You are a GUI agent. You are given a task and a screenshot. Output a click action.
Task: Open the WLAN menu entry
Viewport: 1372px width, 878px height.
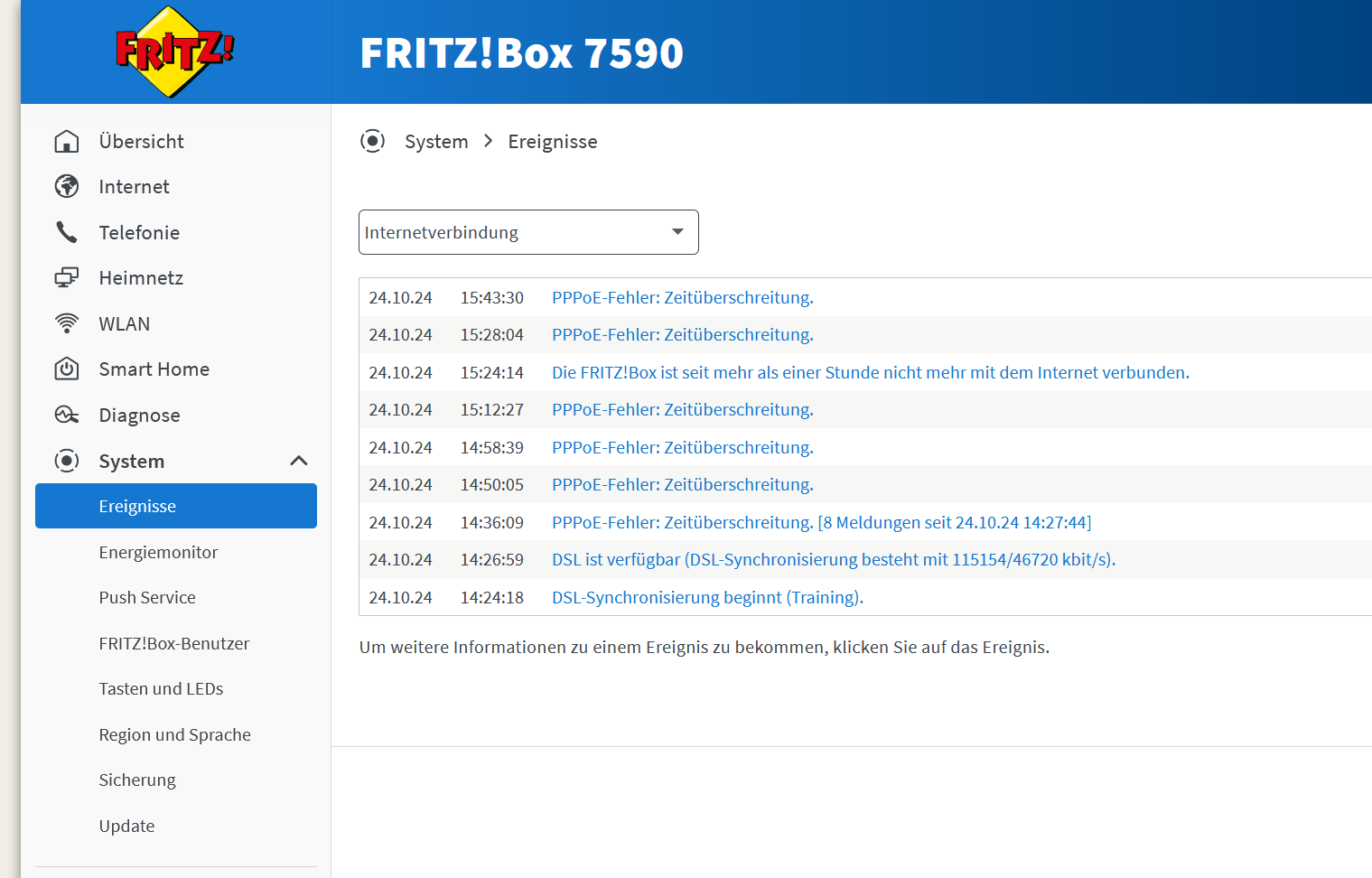pos(125,324)
